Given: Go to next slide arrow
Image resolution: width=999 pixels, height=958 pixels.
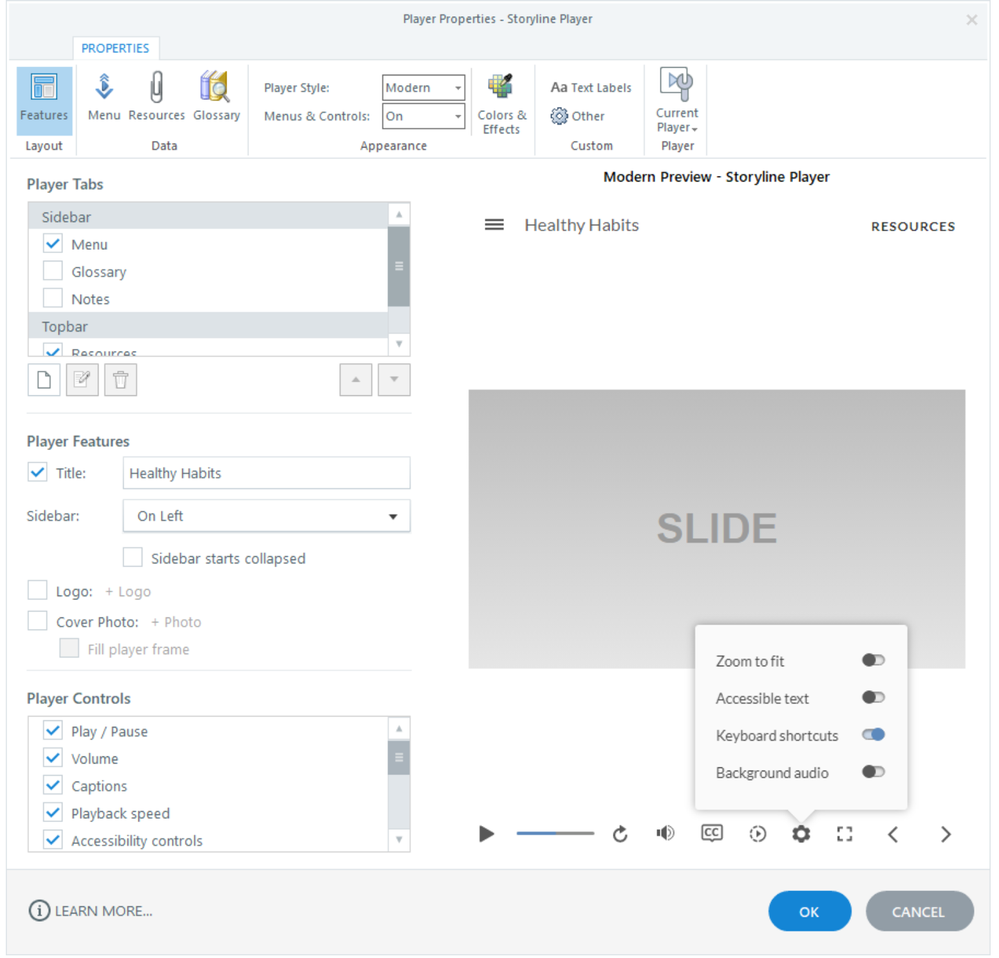Looking at the screenshot, I should pyautogui.click(x=946, y=834).
